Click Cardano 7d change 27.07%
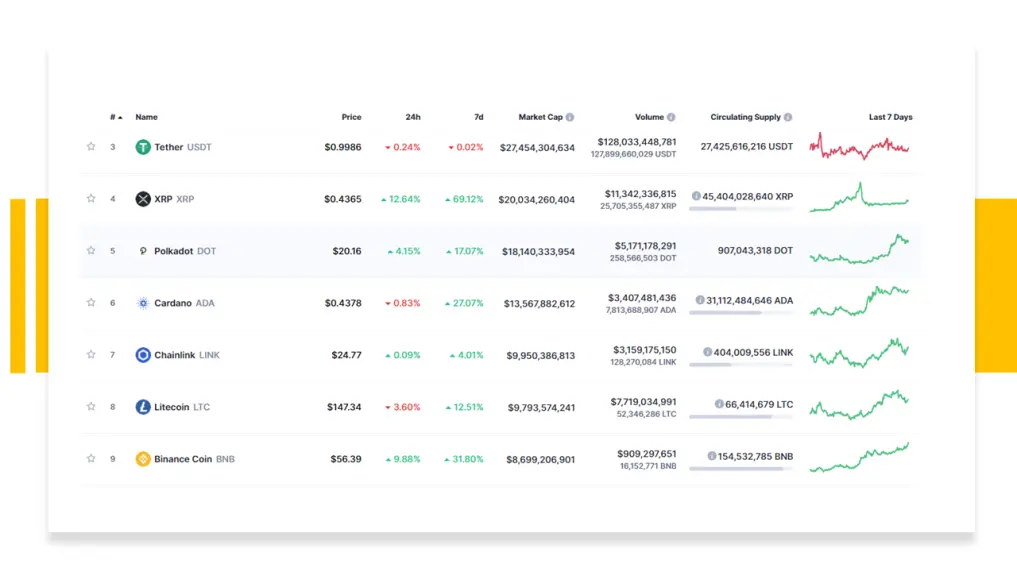The height and width of the screenshot is (572, 1017). [x=464, y=303]
